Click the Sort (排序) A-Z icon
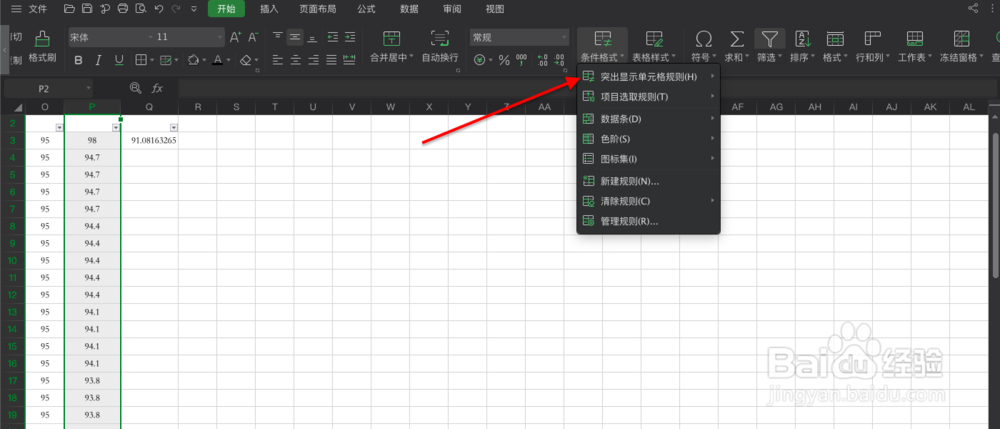 (802, 39)
